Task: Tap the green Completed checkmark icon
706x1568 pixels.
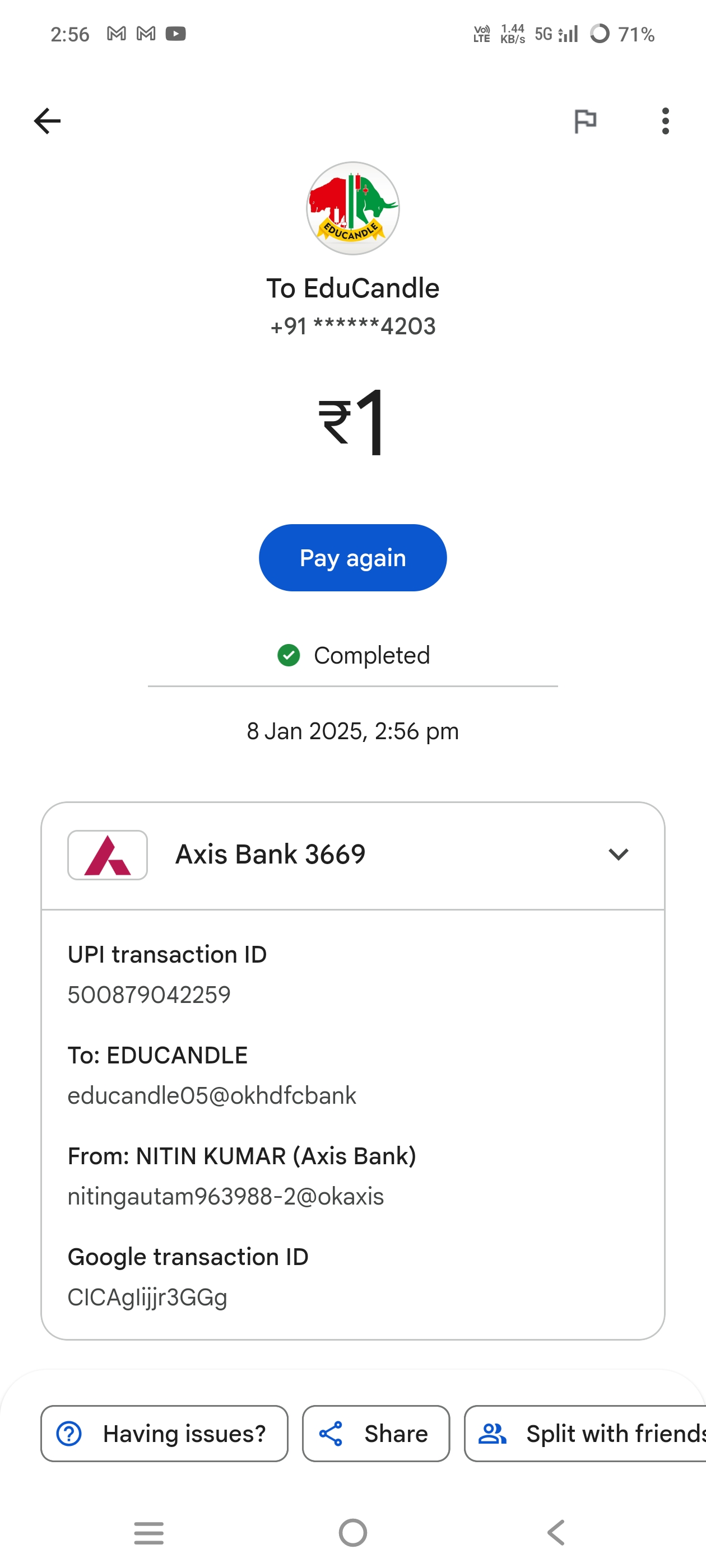Action: [288, 655]
